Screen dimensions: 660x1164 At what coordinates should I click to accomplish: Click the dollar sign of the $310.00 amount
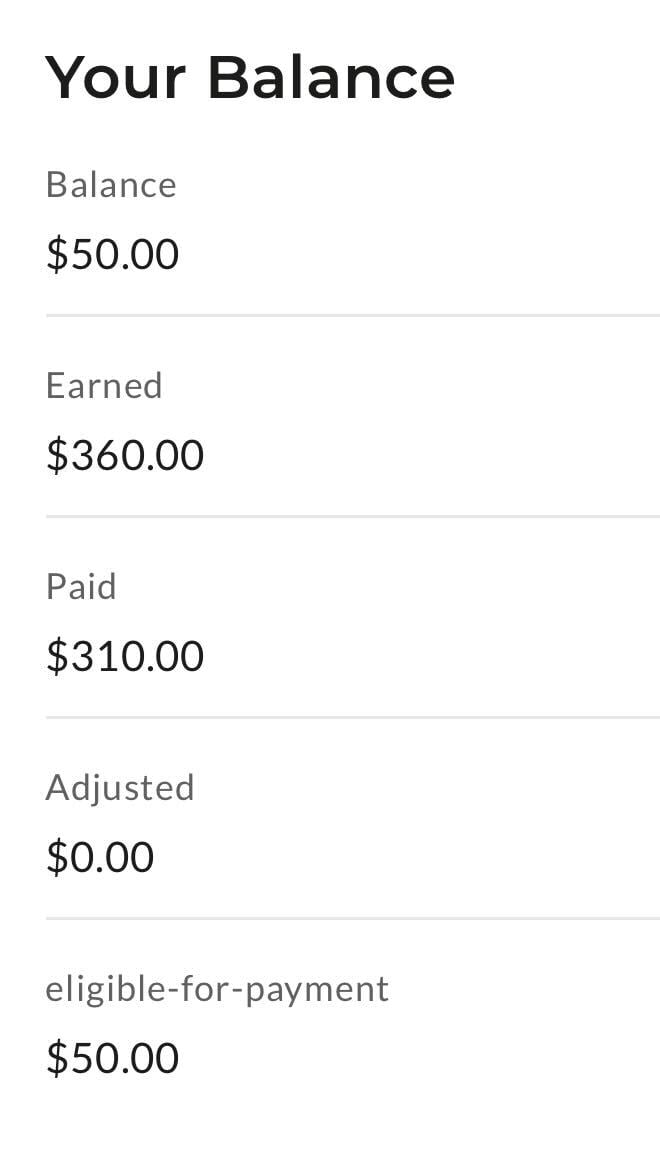(57, 657)
